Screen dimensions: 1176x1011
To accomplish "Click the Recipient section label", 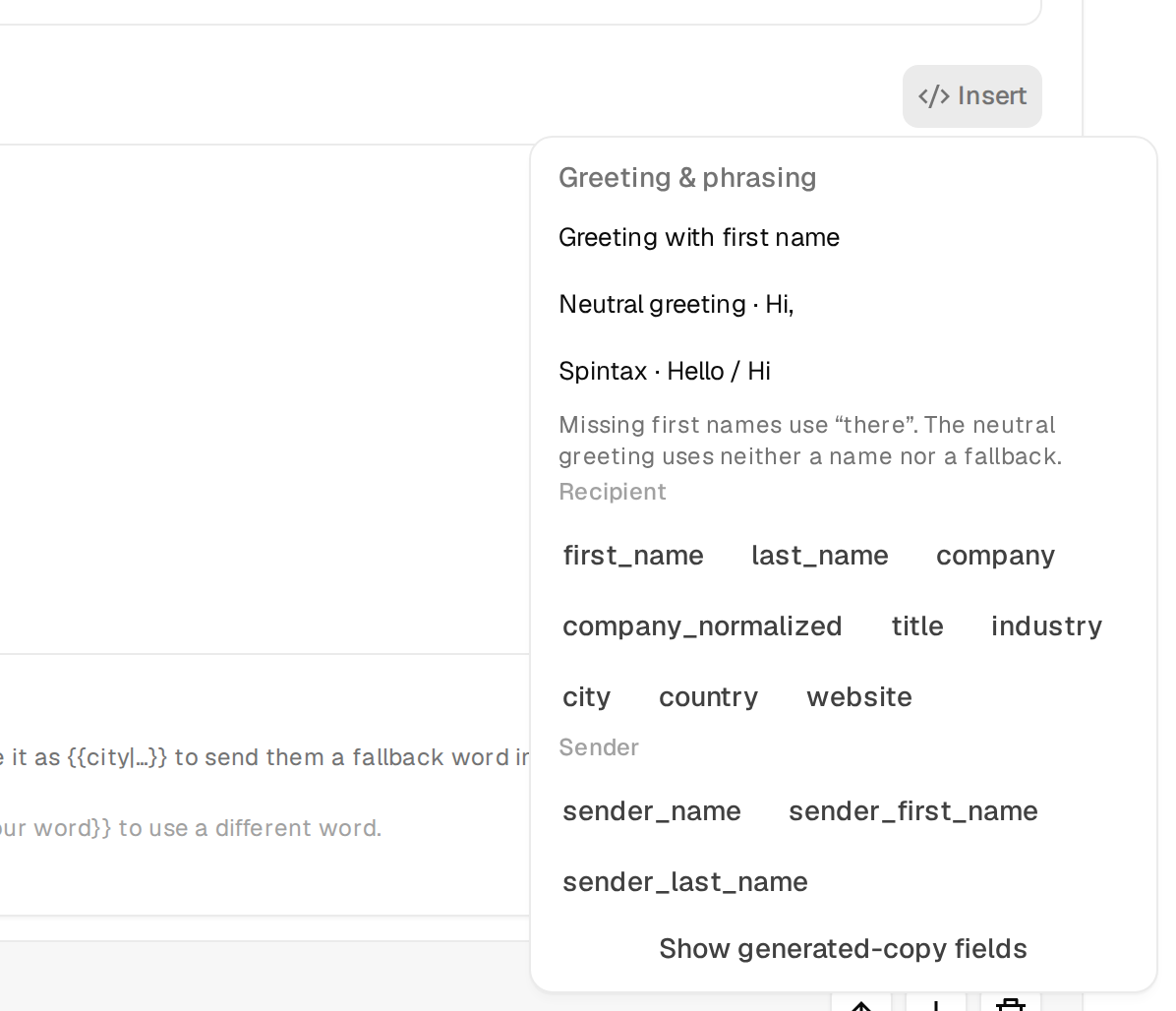I will click(x=612, y=492).
